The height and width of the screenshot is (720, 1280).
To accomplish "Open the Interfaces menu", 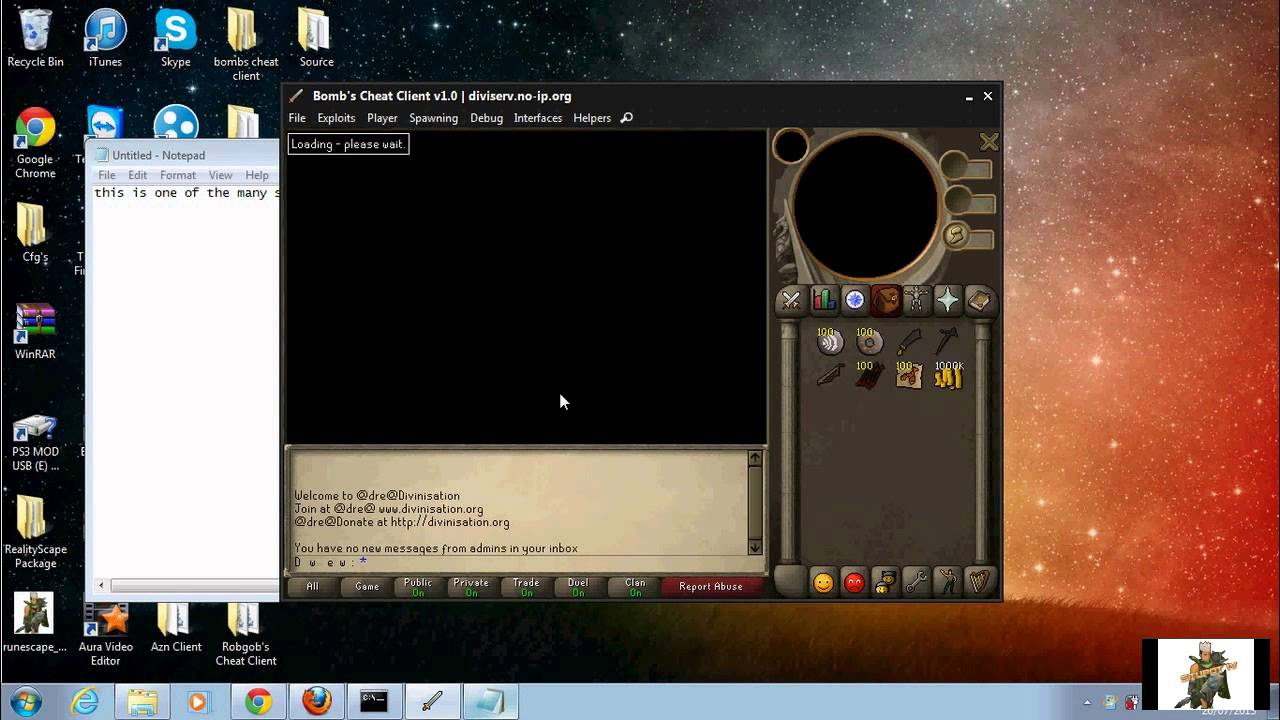I will pyautogui.click(x=538, y=118).
